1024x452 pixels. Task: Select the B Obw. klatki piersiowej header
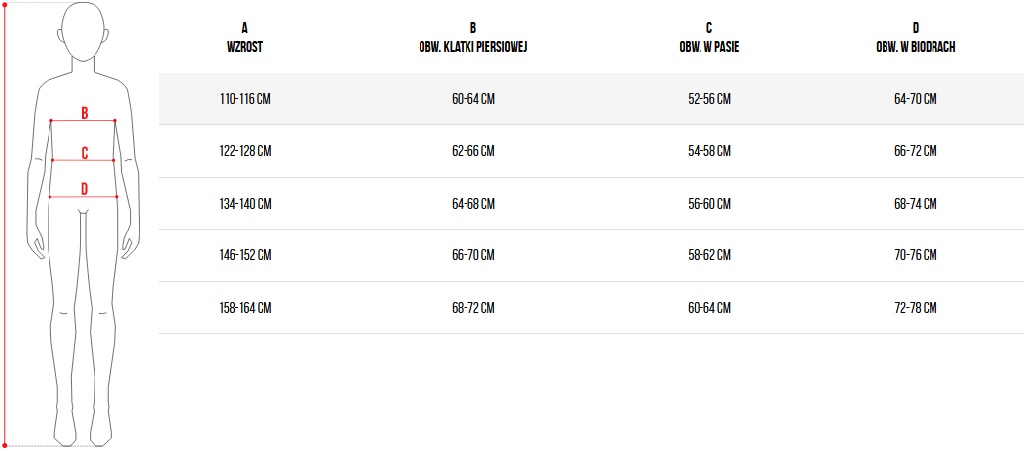point(473,36)
